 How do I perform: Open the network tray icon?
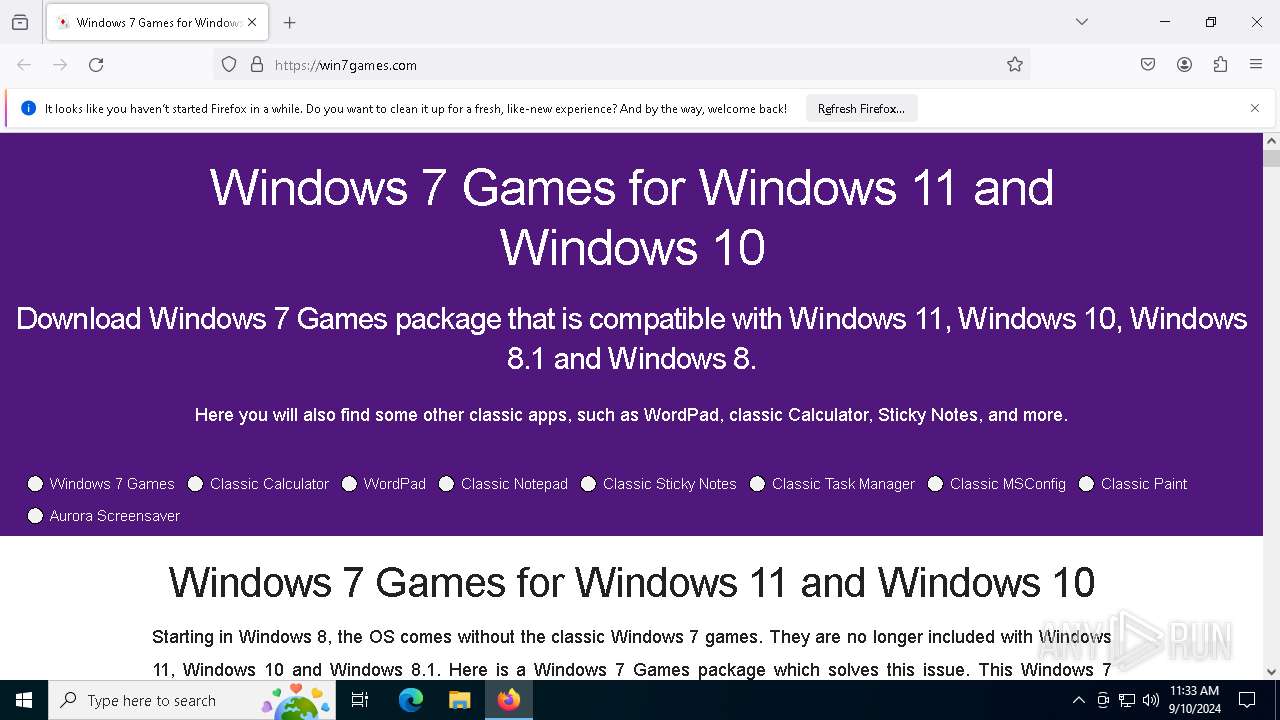[1127, 700]
